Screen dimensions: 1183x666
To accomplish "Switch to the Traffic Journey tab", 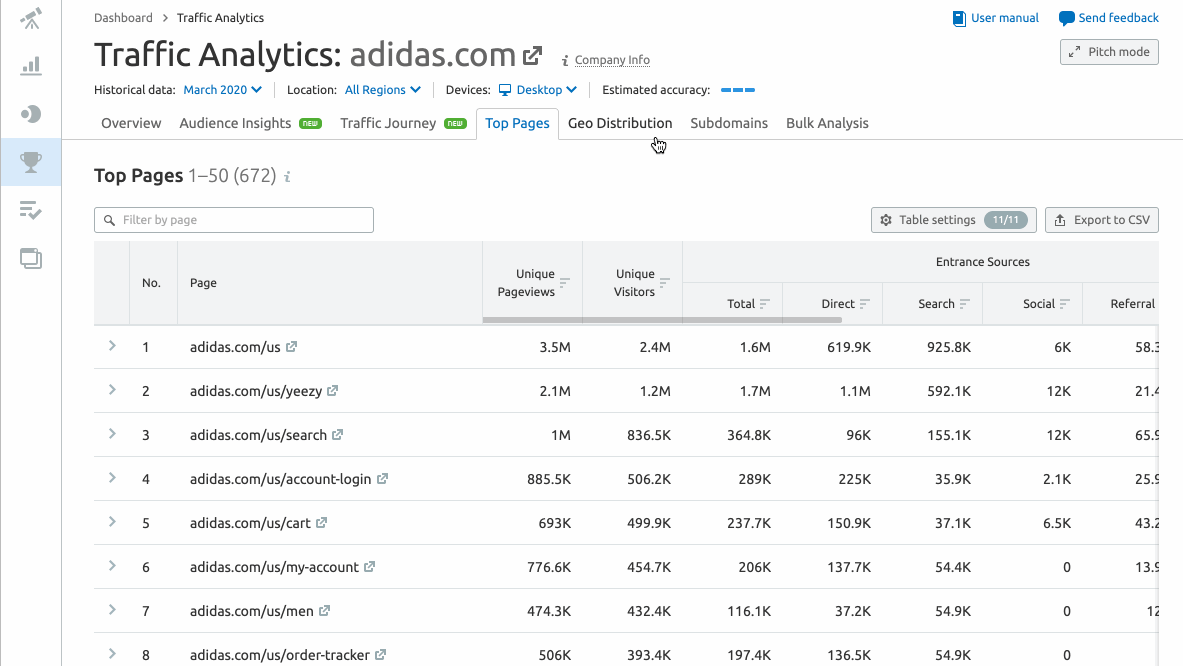I will tap(404, 124).
